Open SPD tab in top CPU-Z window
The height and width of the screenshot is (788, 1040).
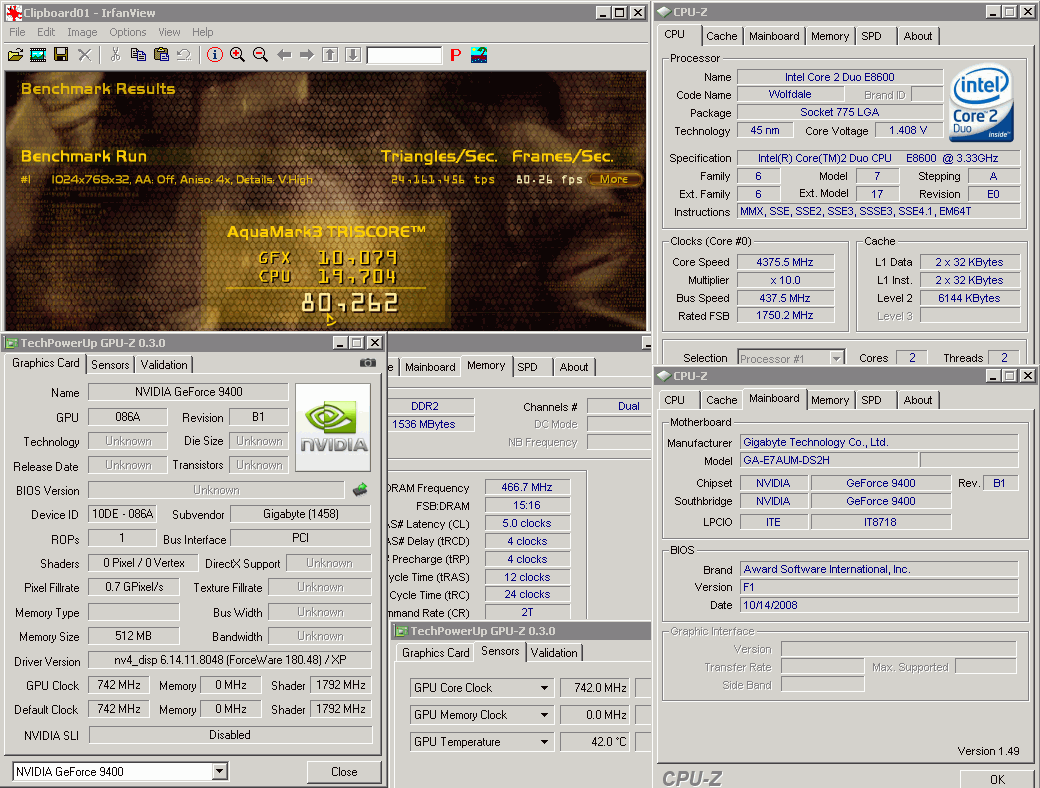point(872,36)
